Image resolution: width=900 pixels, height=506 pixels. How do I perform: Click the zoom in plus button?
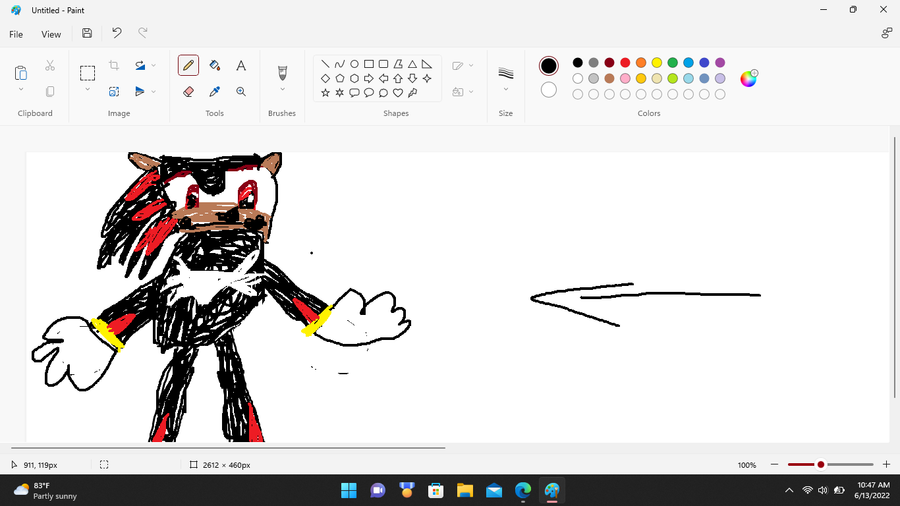pyautogui.click(x=886, y=465)
